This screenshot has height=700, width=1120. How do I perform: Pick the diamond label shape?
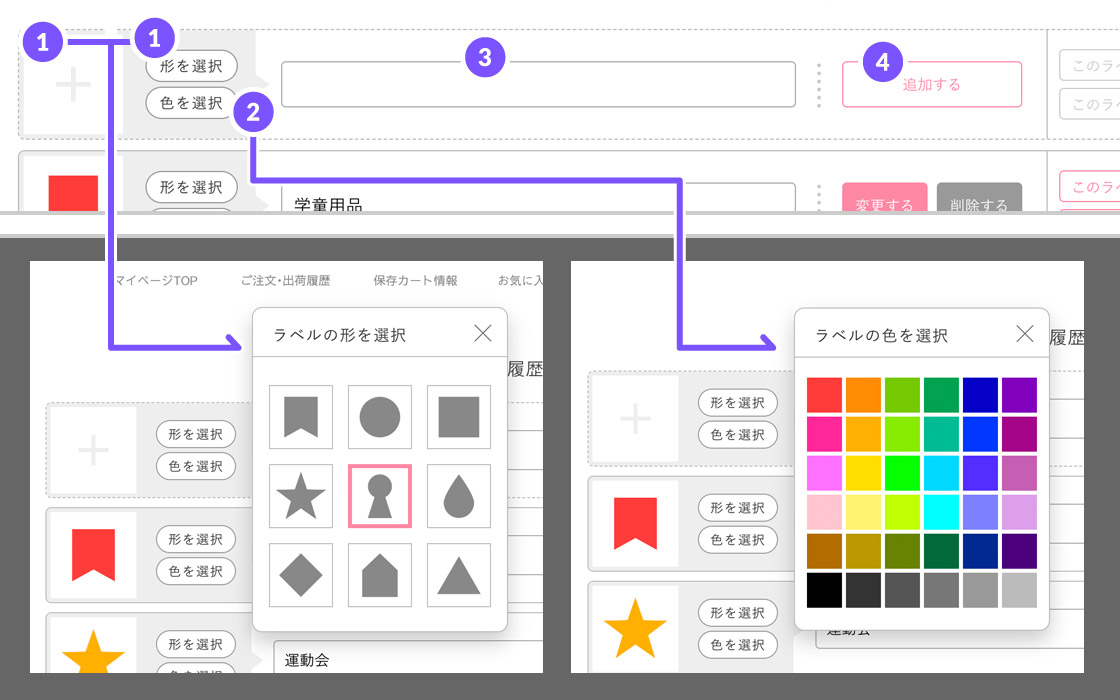click(300, 576)
